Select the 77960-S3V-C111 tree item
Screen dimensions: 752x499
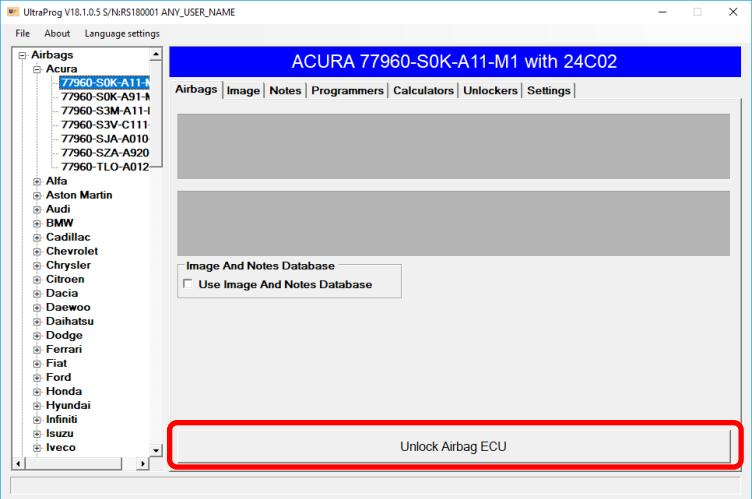click(105, 125)
